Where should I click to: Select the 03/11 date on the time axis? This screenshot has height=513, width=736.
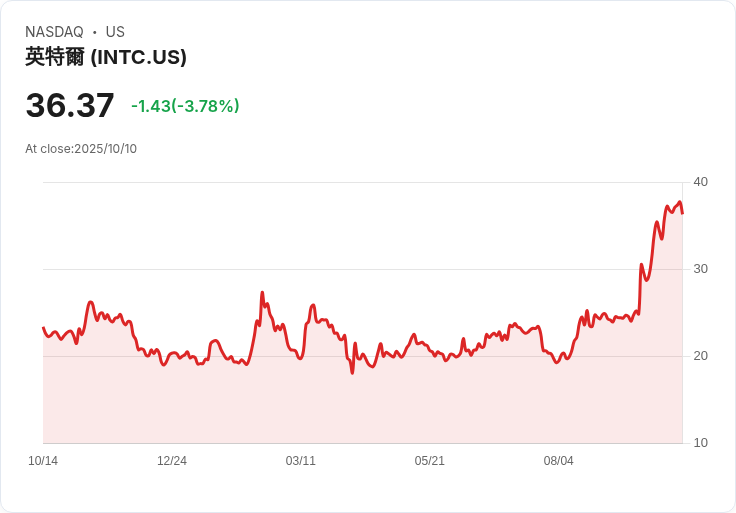click(x=301, y=461)
